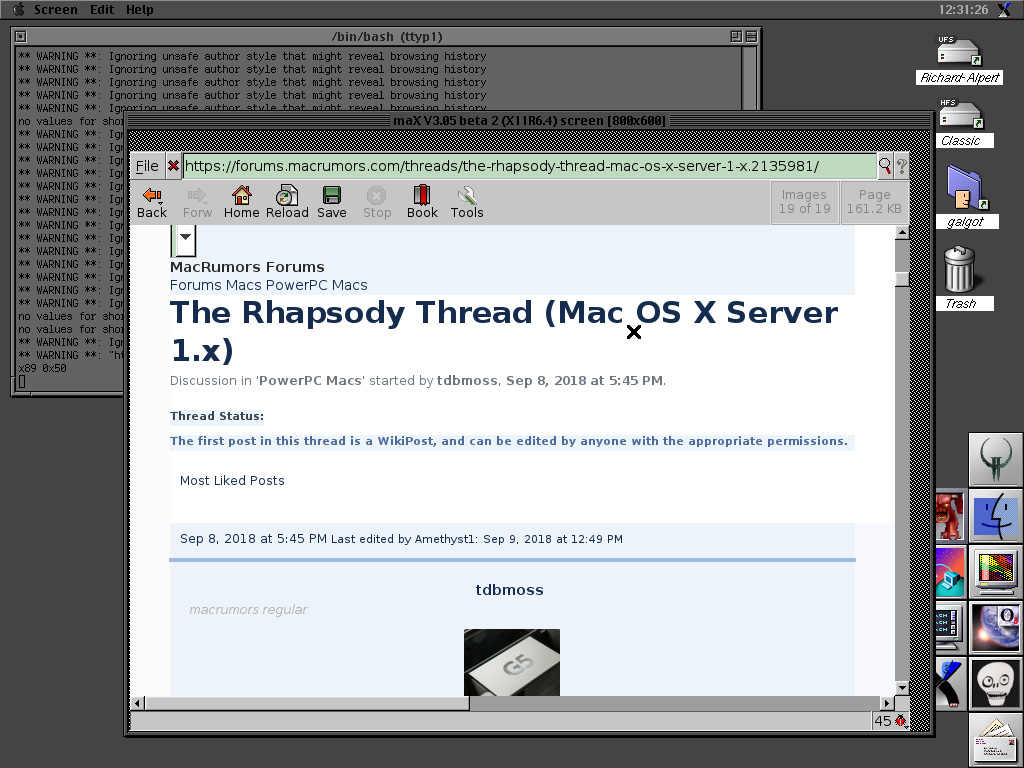Open the colorful monitor dock icon
The width and height of the screenshot is (1024, 768).
(x=995, y=572)
